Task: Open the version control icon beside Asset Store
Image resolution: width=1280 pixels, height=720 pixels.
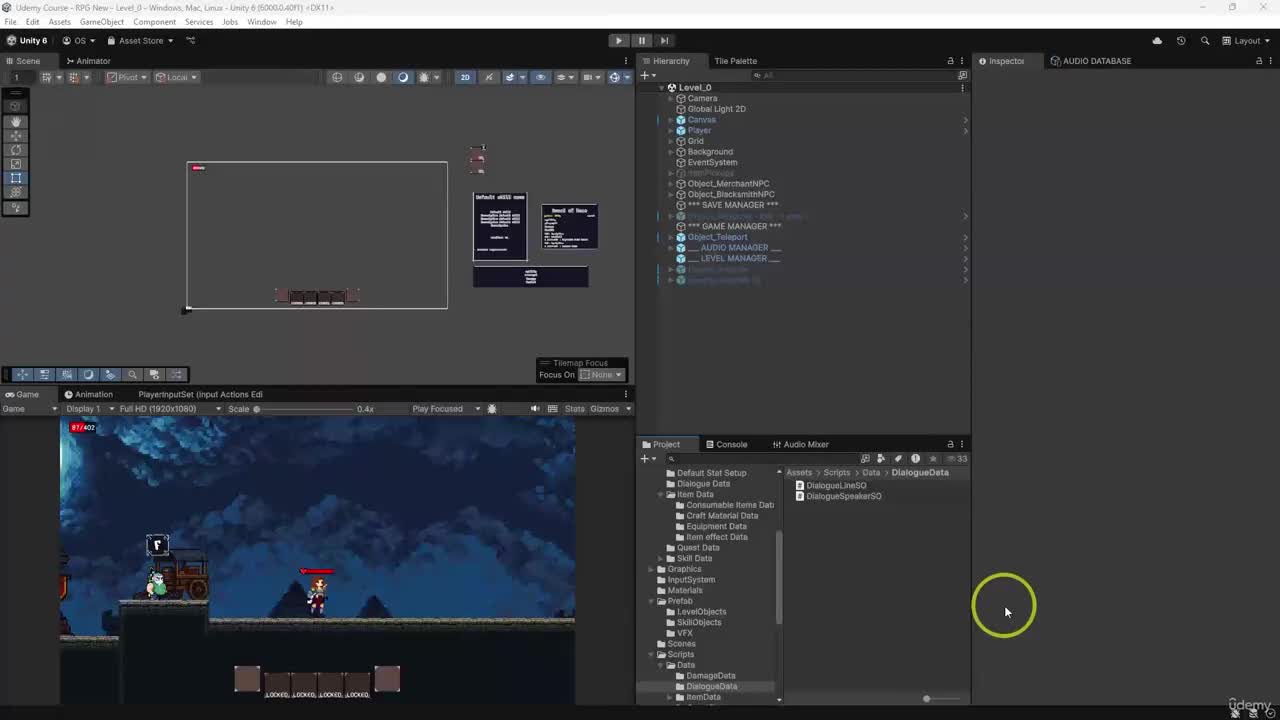Action: coord(191,41)
